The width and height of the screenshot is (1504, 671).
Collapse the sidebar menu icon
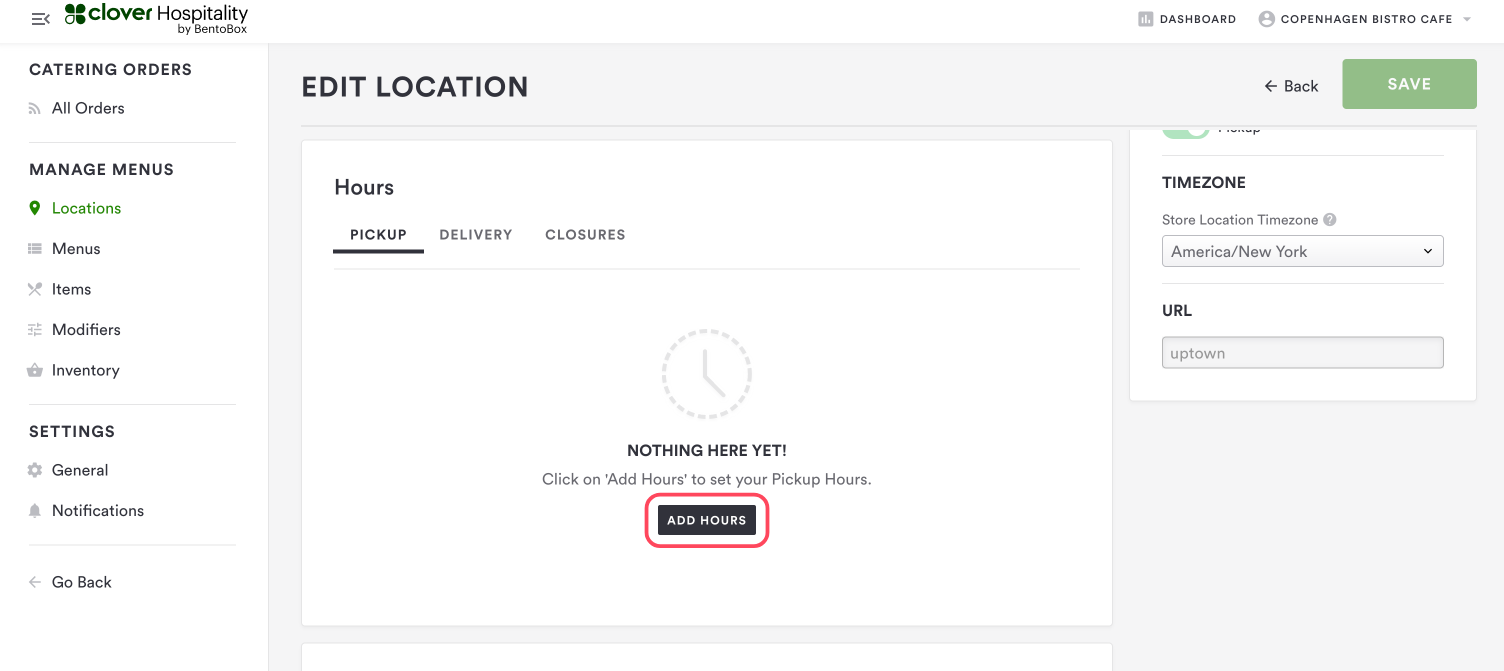point(41,19)
